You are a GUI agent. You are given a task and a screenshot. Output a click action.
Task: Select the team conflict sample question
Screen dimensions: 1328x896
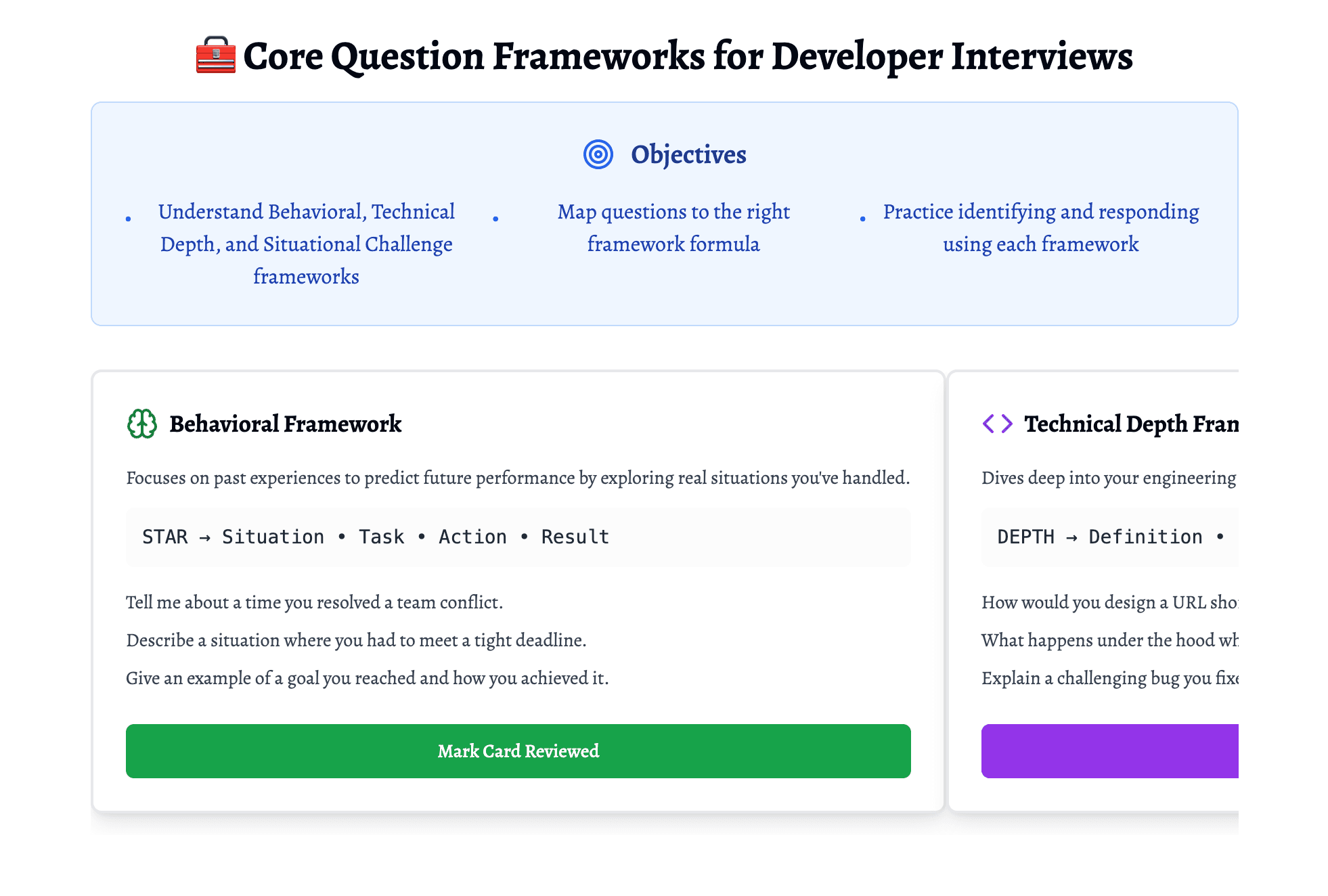tap(315, 602)
